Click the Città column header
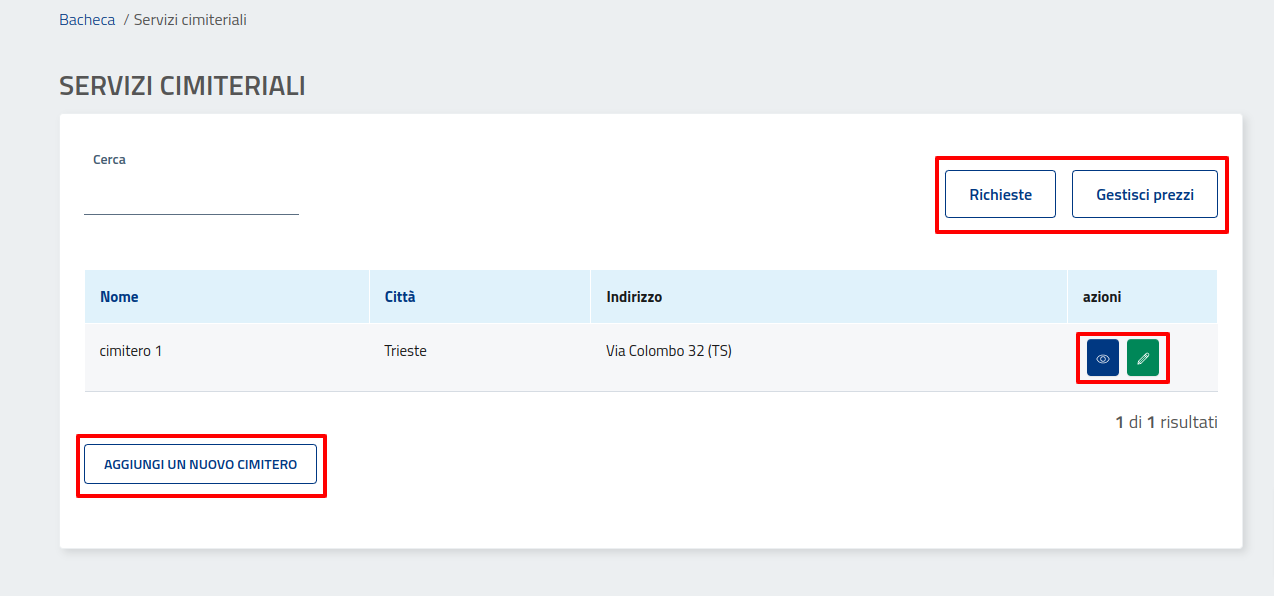This screenshot has width=1274, height=596. 400,297
